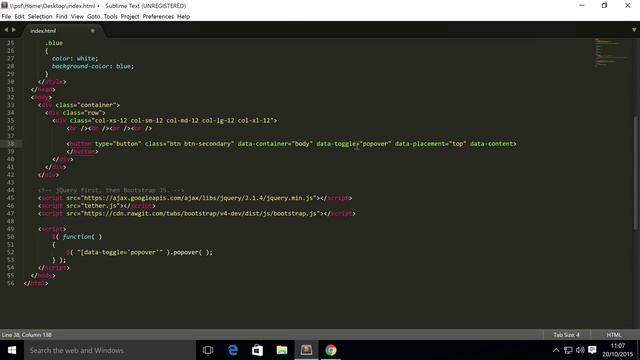Click the bootstrap.js rawgit script URL

click(201, 213)
